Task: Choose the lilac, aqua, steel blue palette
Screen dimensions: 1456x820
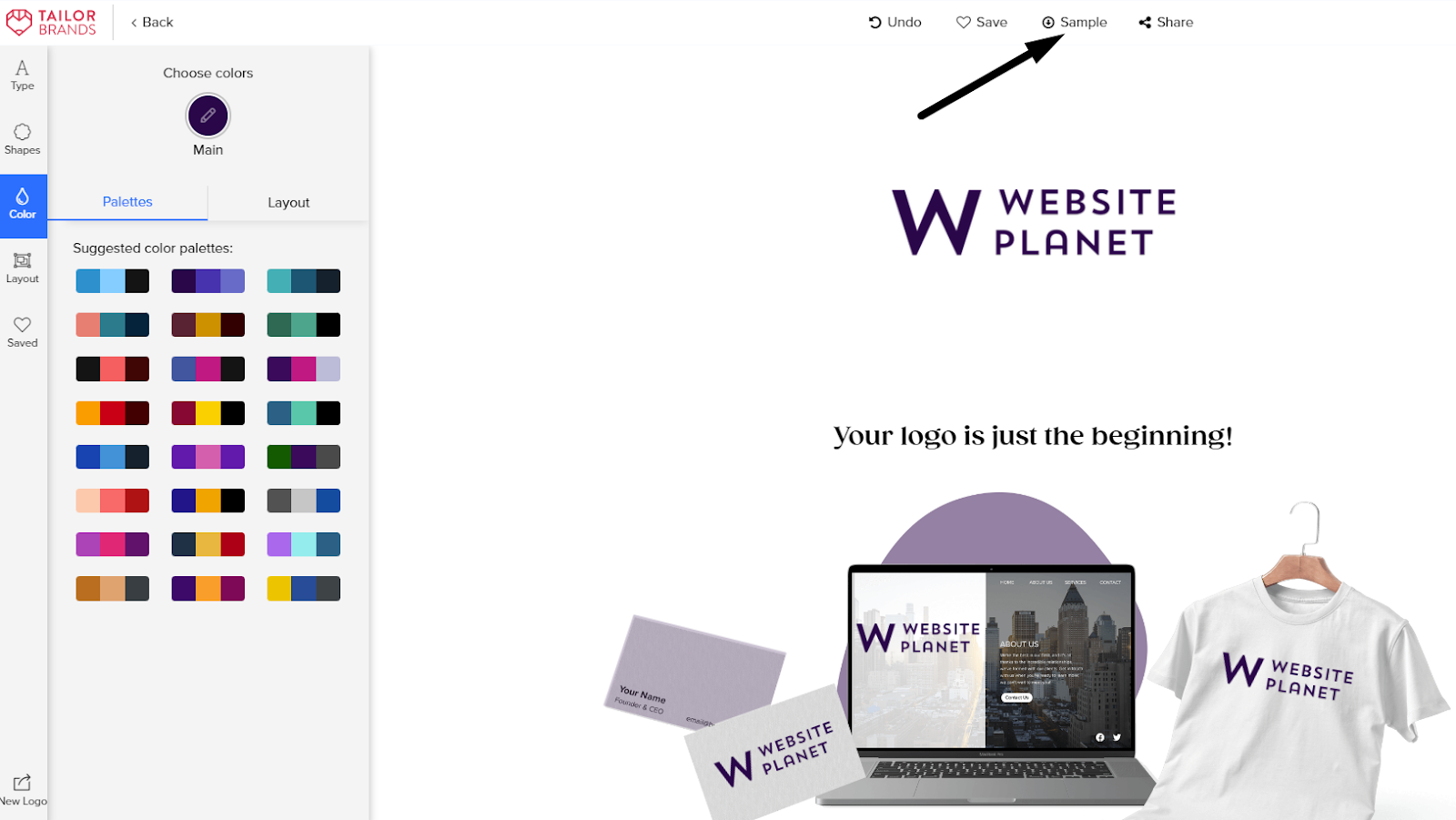Action: pos(304,544)
